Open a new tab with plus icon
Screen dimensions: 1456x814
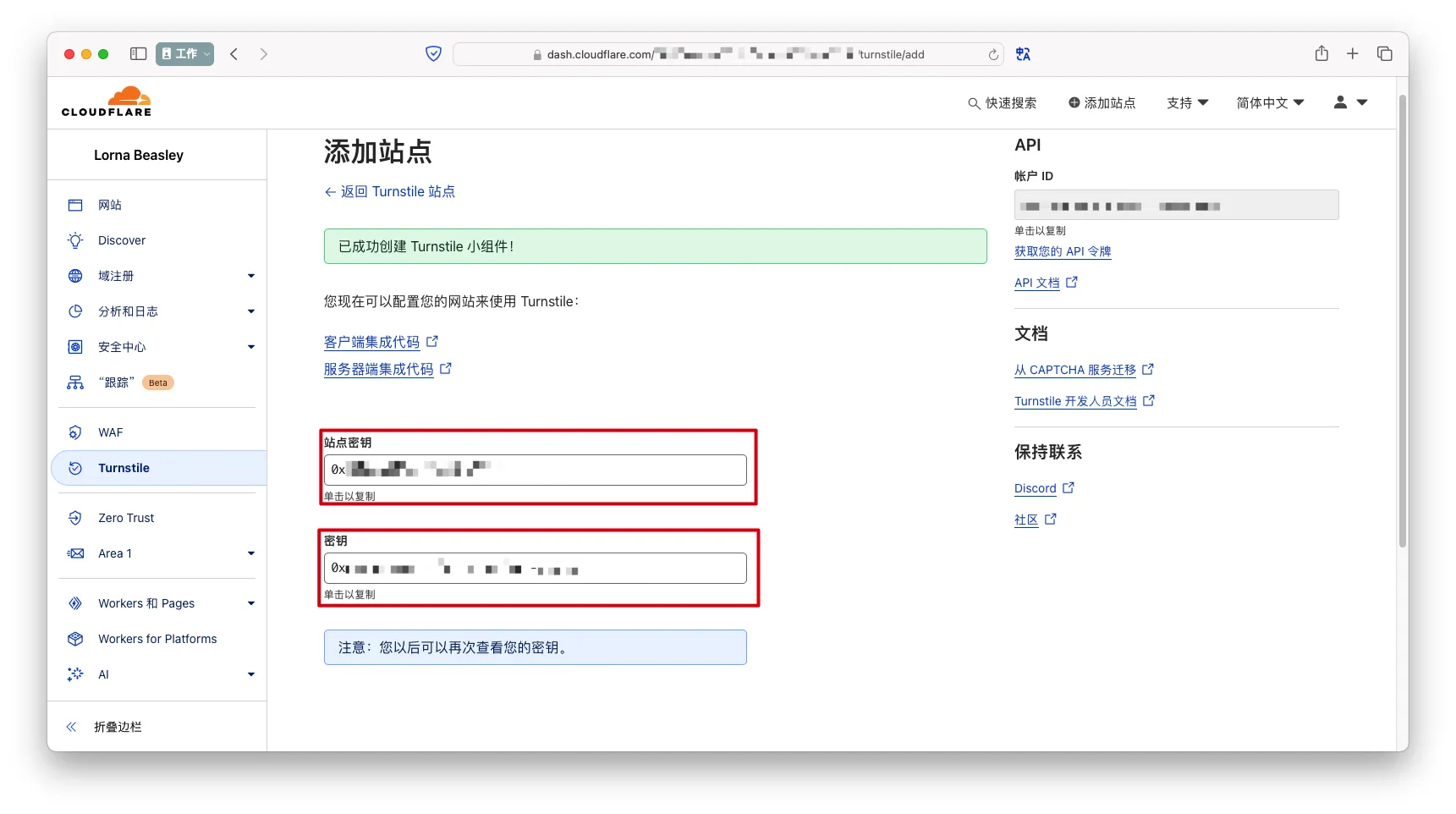click(x=1353, y=53)
